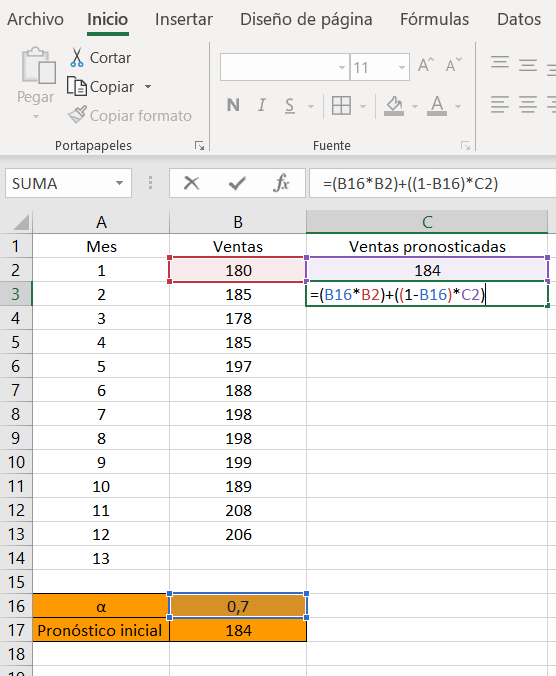Toggle bold N formatting

coord(233,105)
